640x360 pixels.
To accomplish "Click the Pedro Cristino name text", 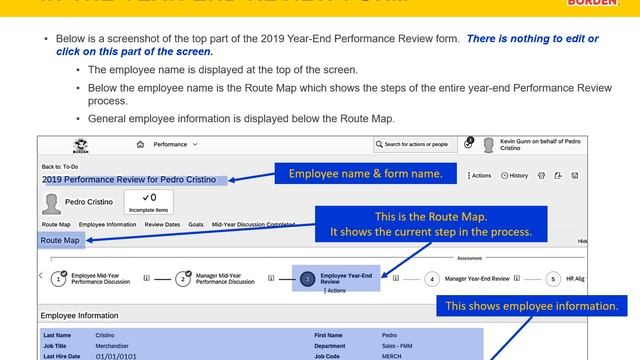I will (x=89, y=202).
